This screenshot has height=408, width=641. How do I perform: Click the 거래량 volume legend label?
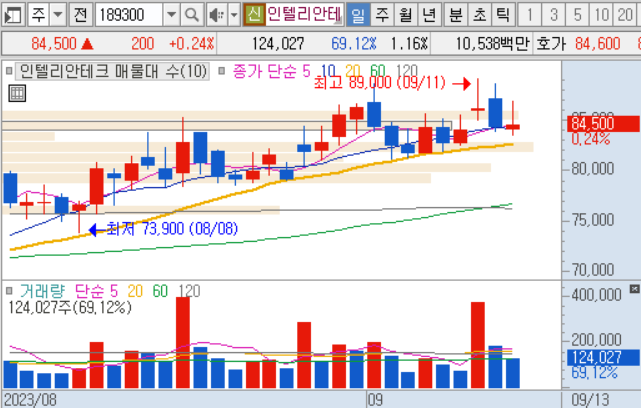pyautogui.click(x=42, y=291)
